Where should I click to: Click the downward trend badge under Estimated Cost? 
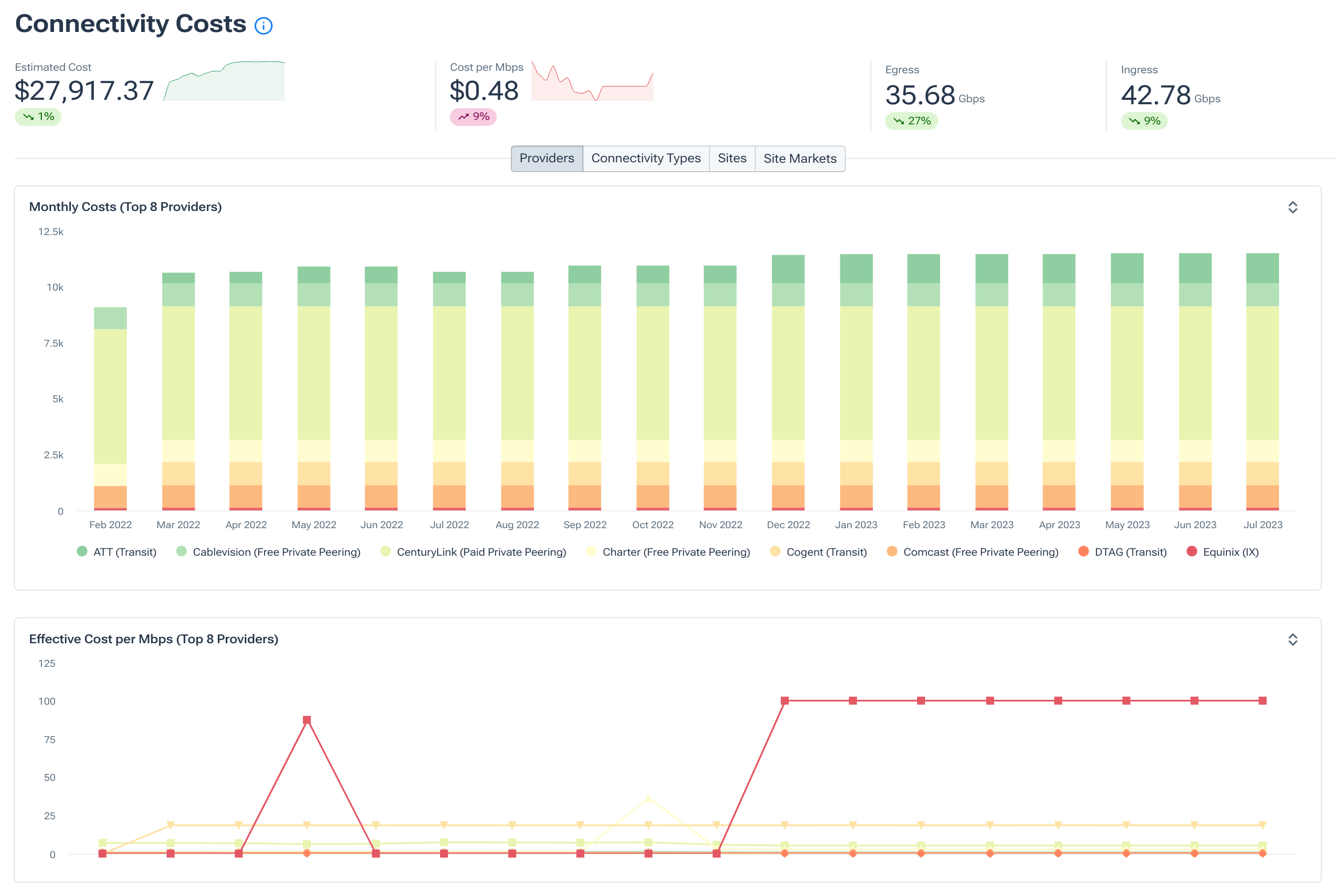37,117
